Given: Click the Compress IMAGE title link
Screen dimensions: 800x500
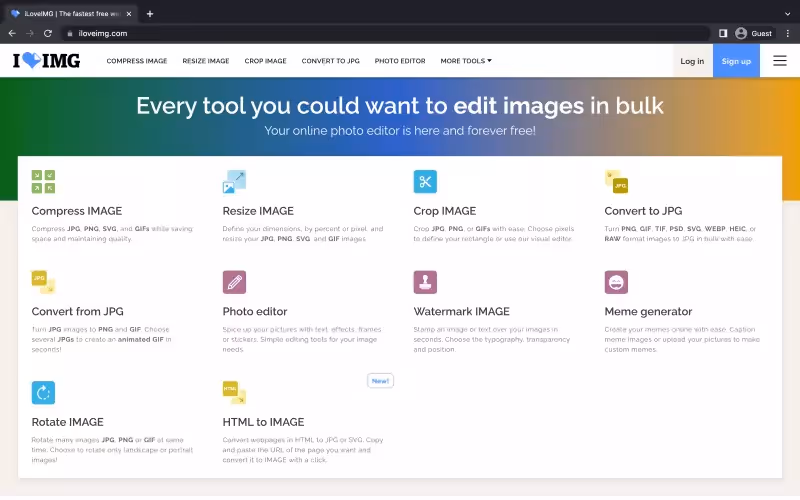Looking at the screenshot, I should [77, 211].
